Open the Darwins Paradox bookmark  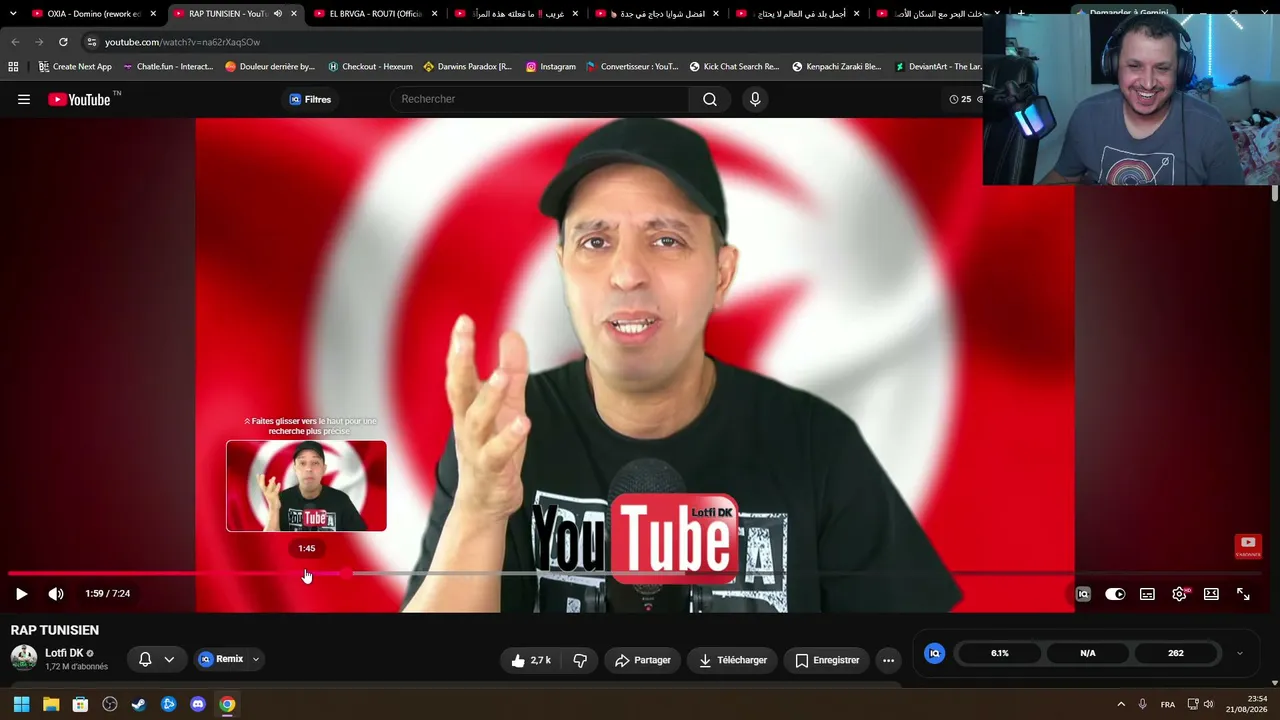(x=467, y=67)
